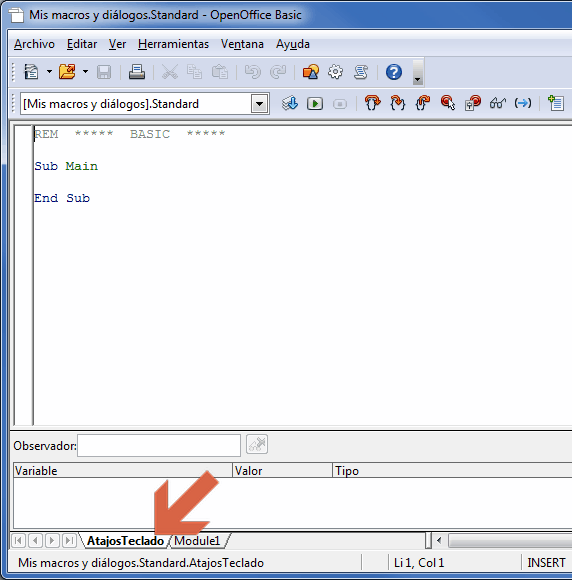Enable watch with the glasses icon
Image resolution: width=572 pixels, height=580 pixels.
[x=498, y=103]
